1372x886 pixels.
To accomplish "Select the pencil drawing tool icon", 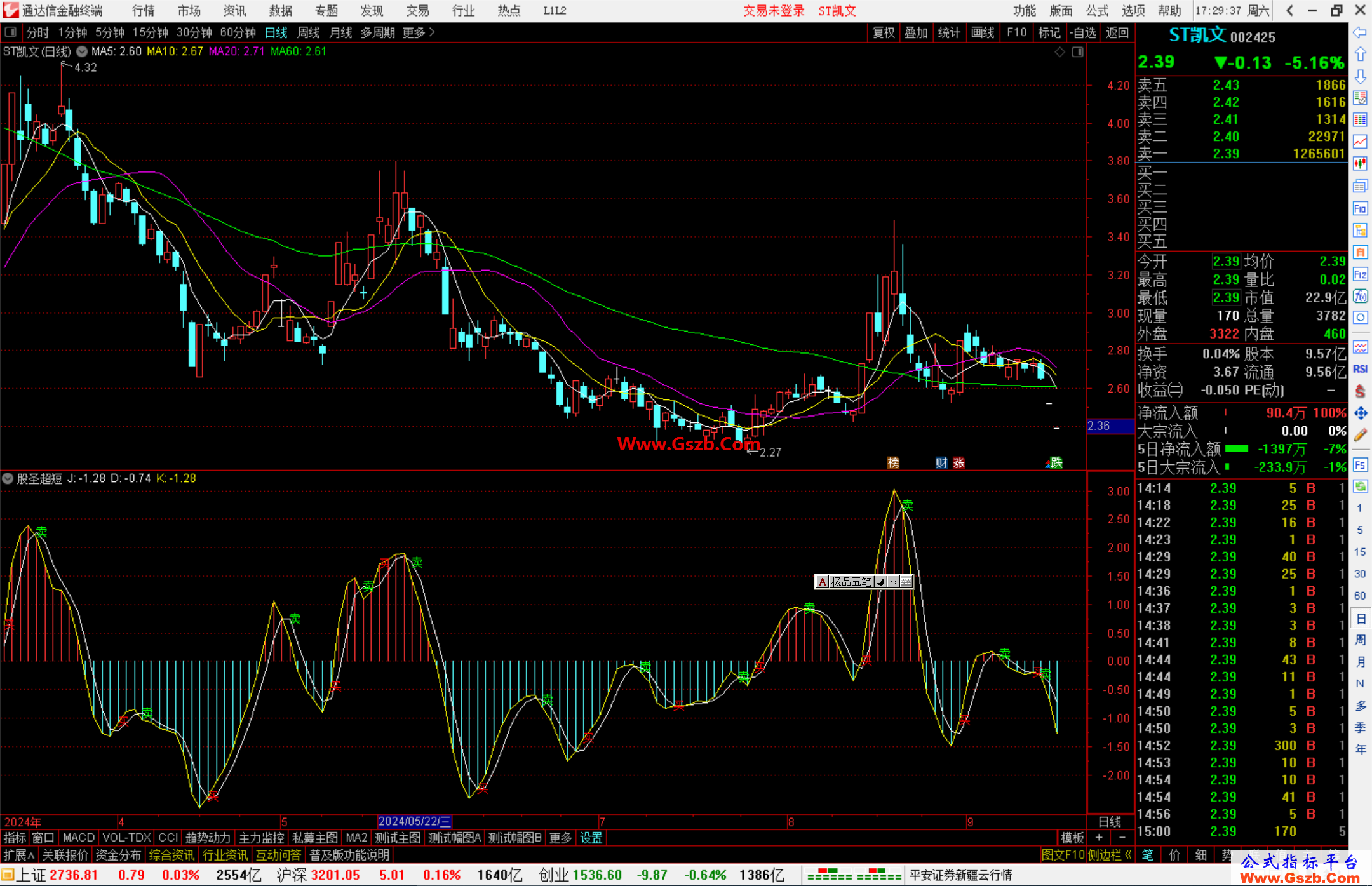I will click(1360, 435).
